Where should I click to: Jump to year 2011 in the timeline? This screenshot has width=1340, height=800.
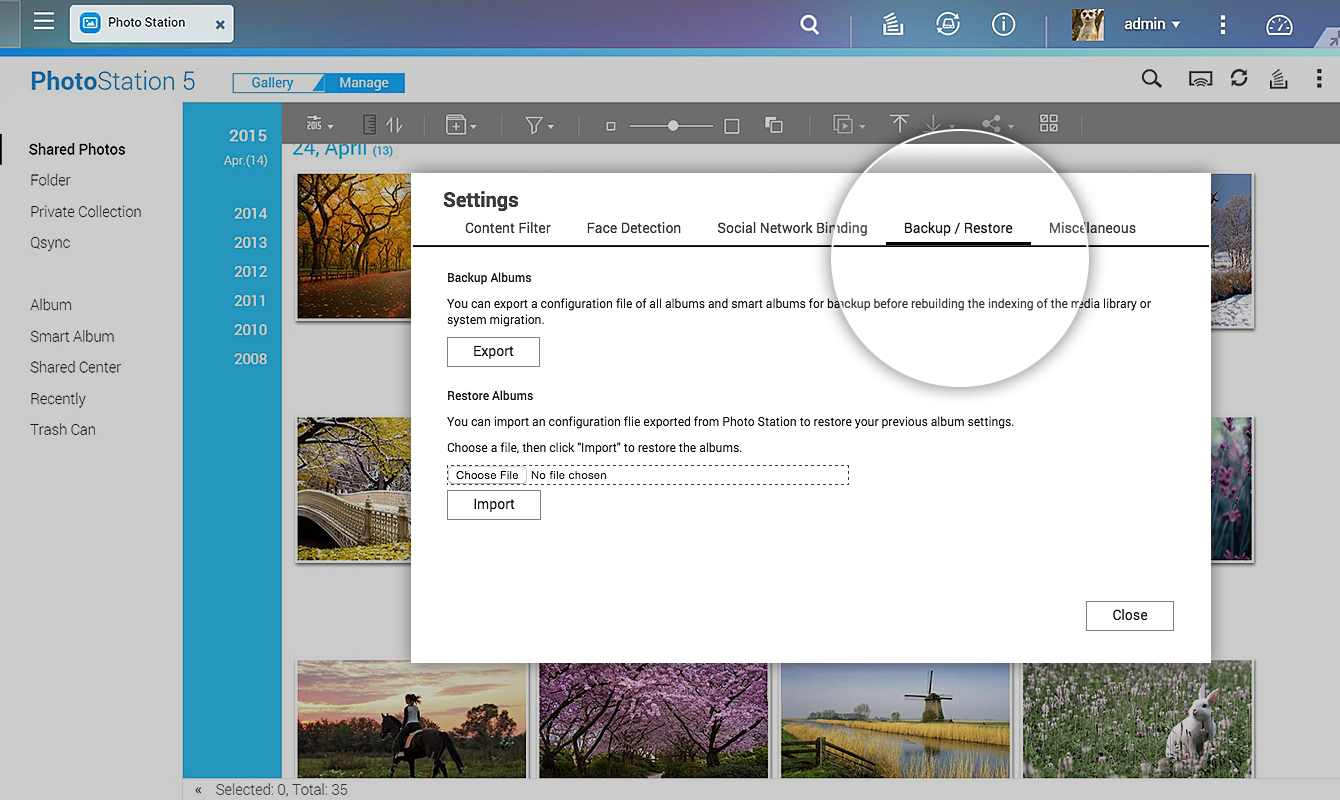pyautogui.click(x=251, y=300)
